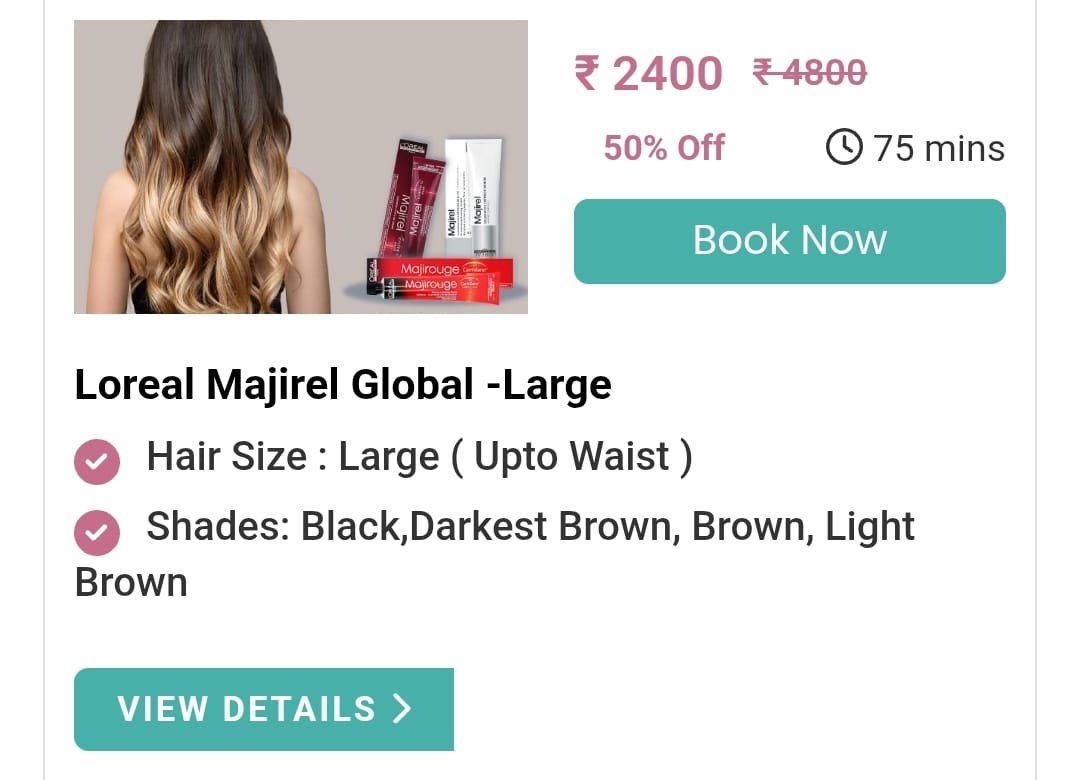The height and width of the screenshot is (780, 1080).
Task: Click the 50% Off discount label
Action: [x=664, y=147]
